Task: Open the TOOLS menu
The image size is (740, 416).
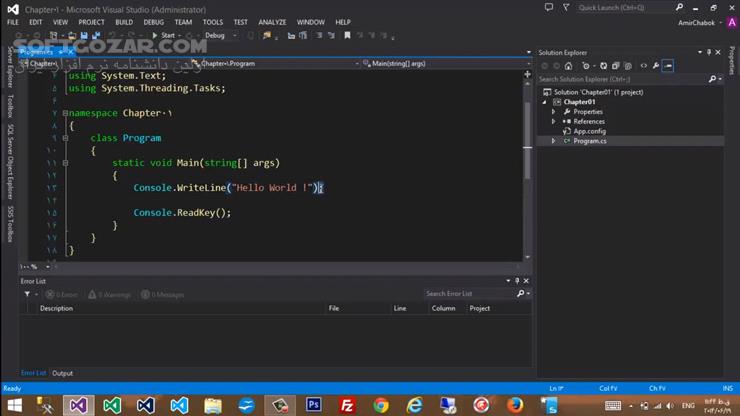Action: tap(212, 22)
